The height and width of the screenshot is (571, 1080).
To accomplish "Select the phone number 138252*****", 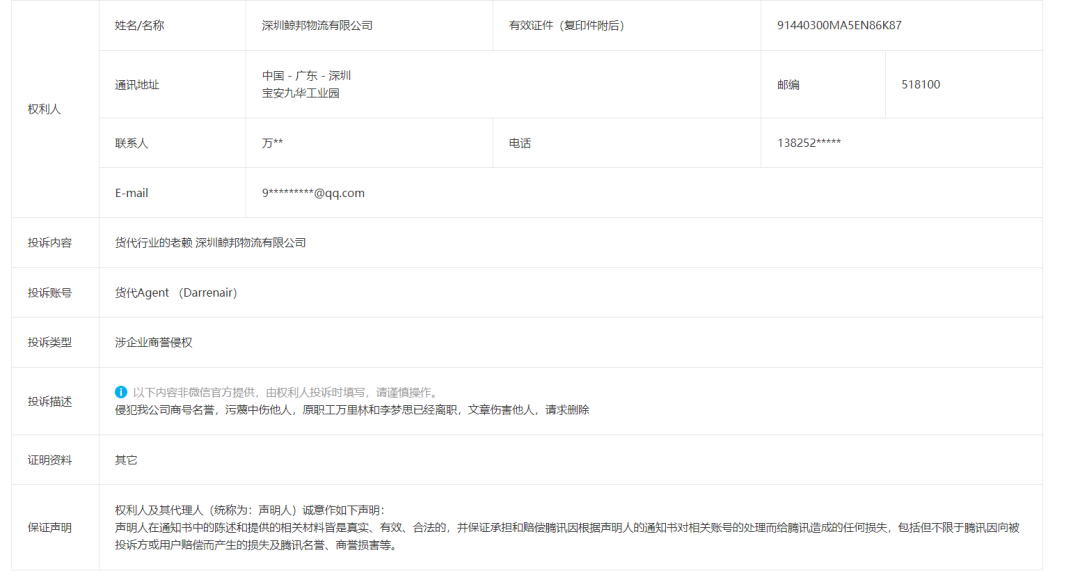I will pos(809,143).
